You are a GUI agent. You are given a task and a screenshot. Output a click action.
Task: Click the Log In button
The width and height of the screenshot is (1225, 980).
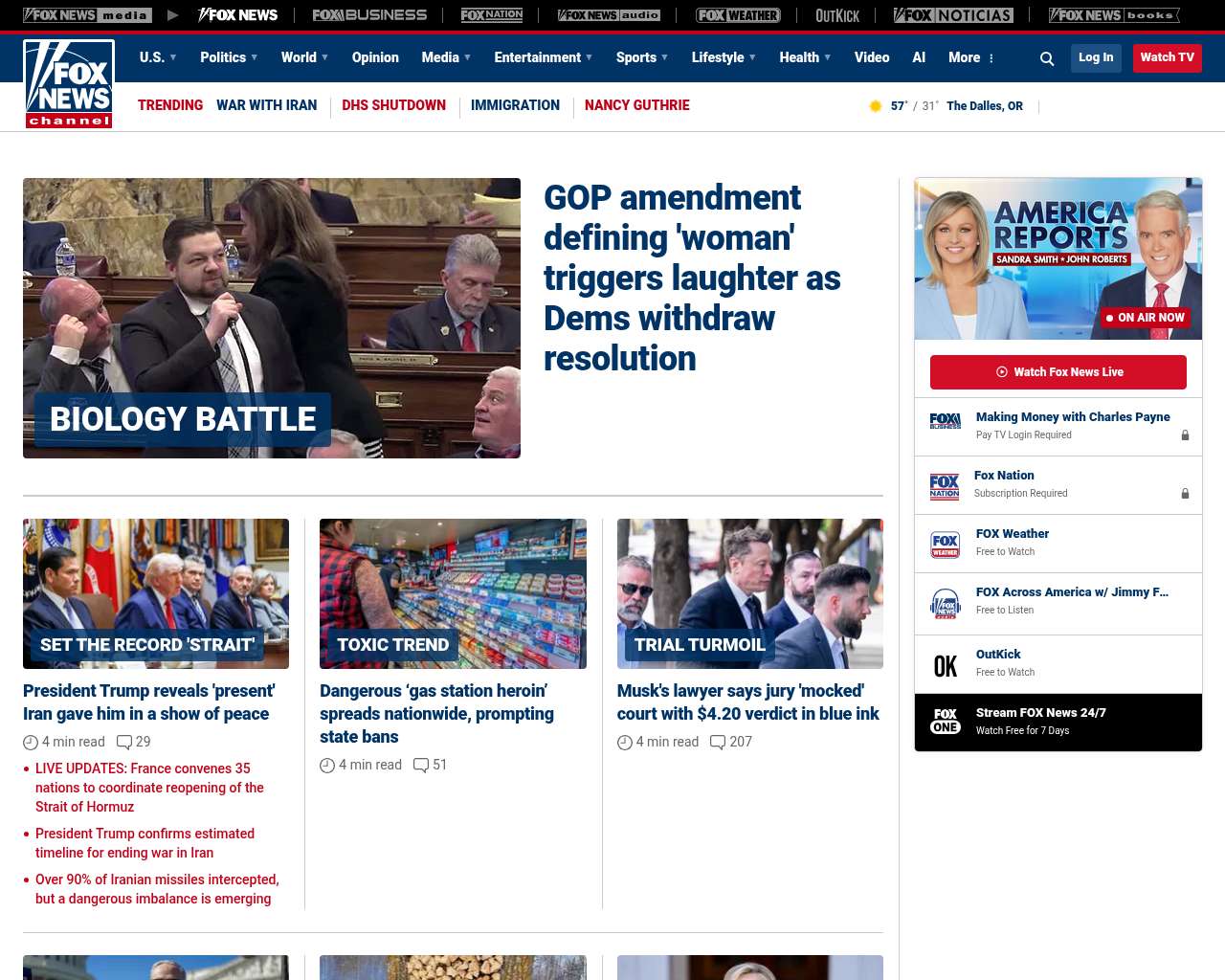pos(1096,57)
